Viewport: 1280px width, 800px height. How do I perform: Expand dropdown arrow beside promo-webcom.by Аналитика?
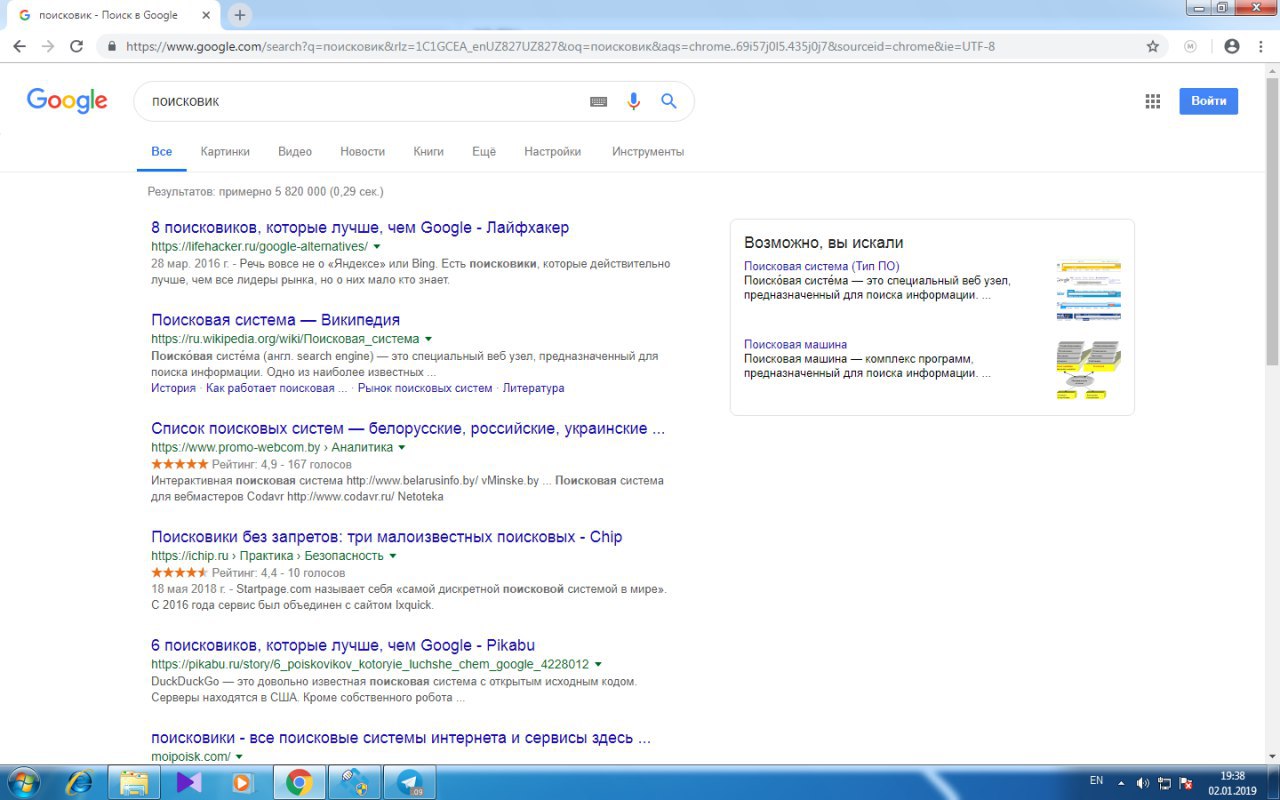[x=402, y=448]
